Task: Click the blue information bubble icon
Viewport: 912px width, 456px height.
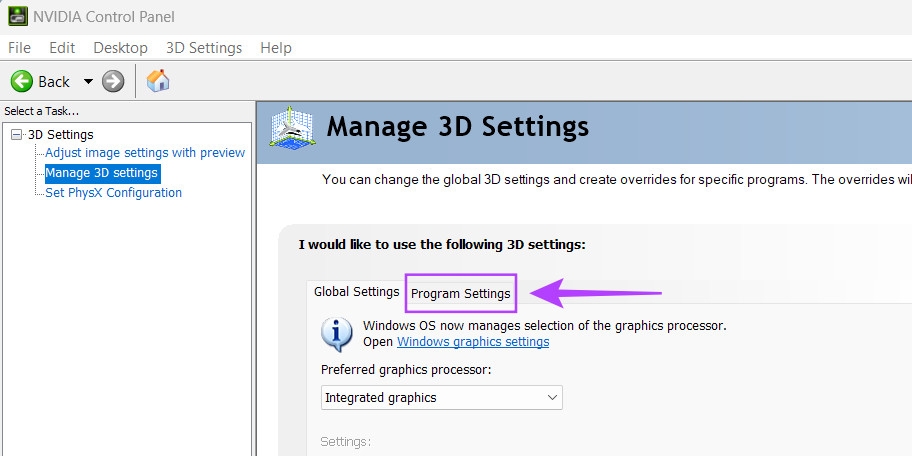Action: [336, 334]
